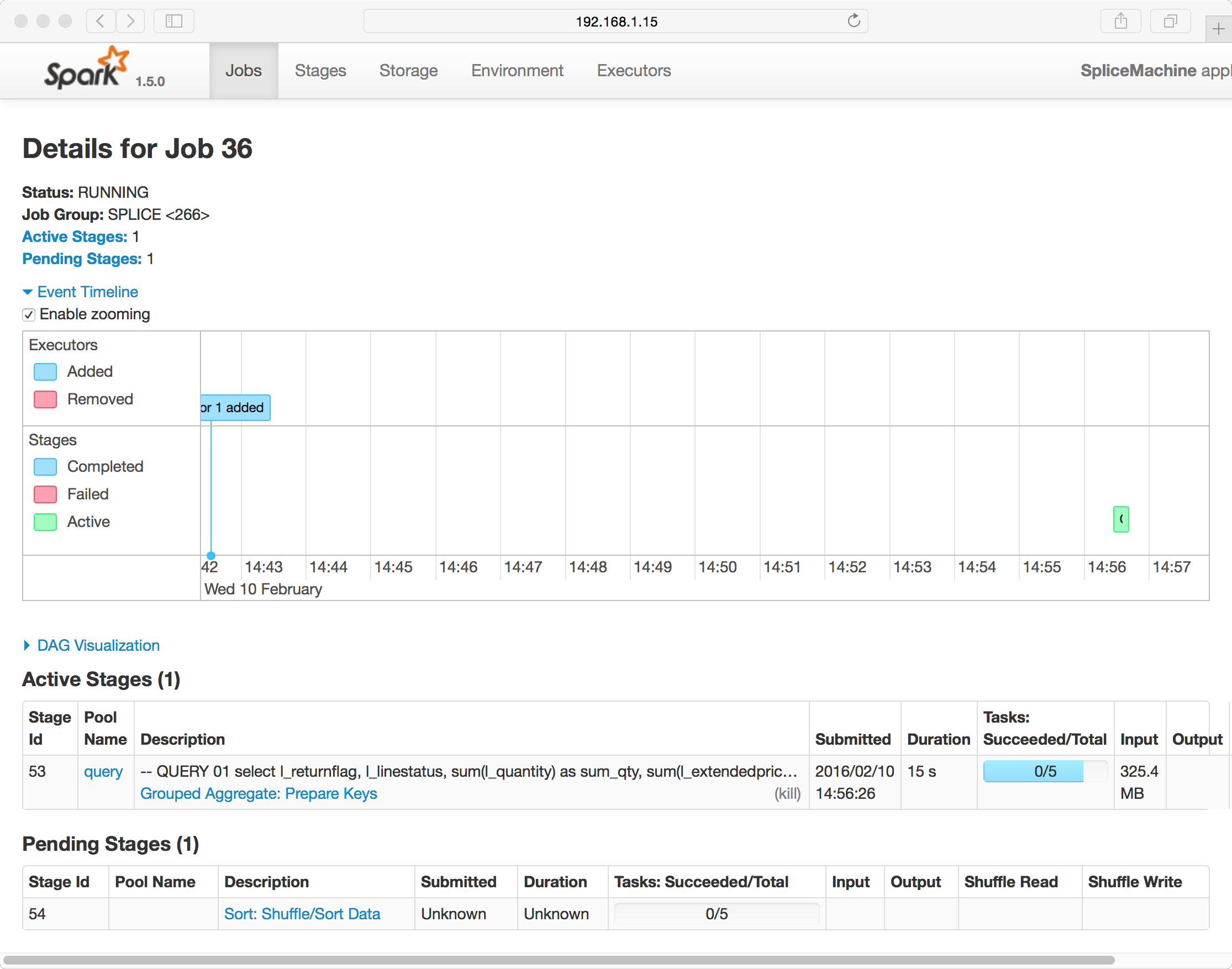Viewport: 1232px width, 969px height.
Task: Click the '325.4 MB' input cell
Action: [1140, 782]
